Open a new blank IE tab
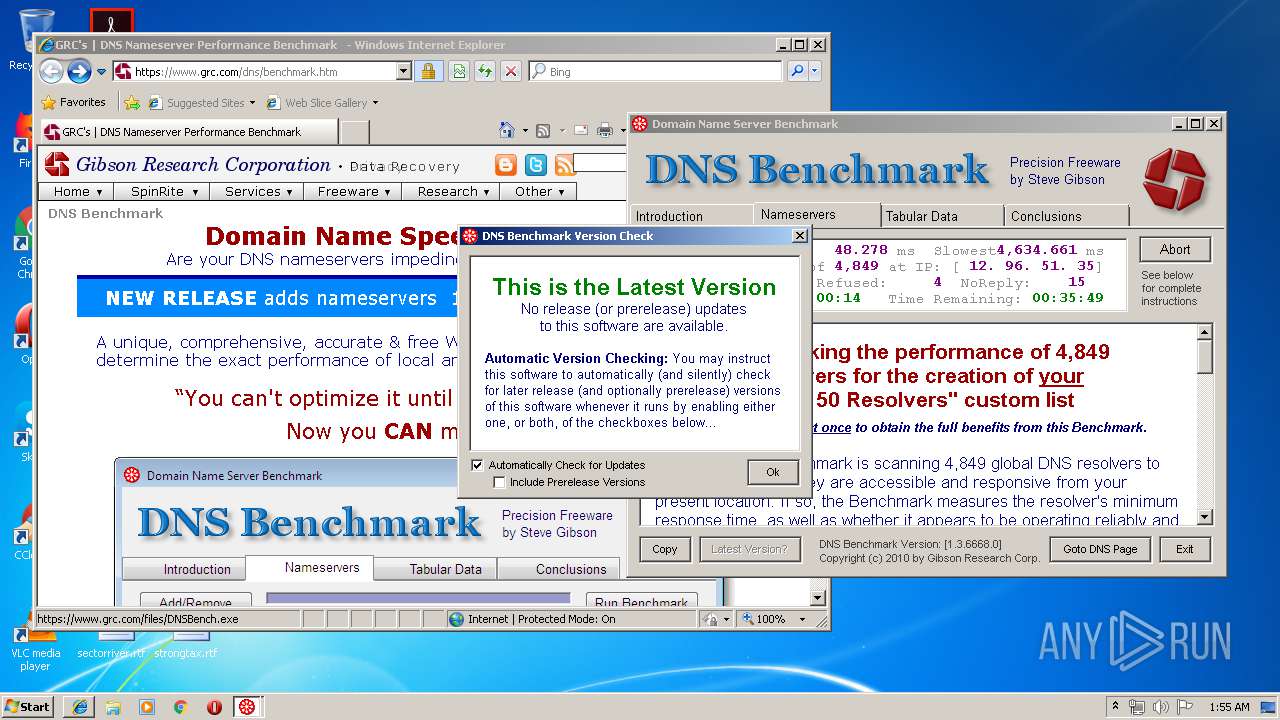The image size is (1280, 720). click(x=355, y=132)
